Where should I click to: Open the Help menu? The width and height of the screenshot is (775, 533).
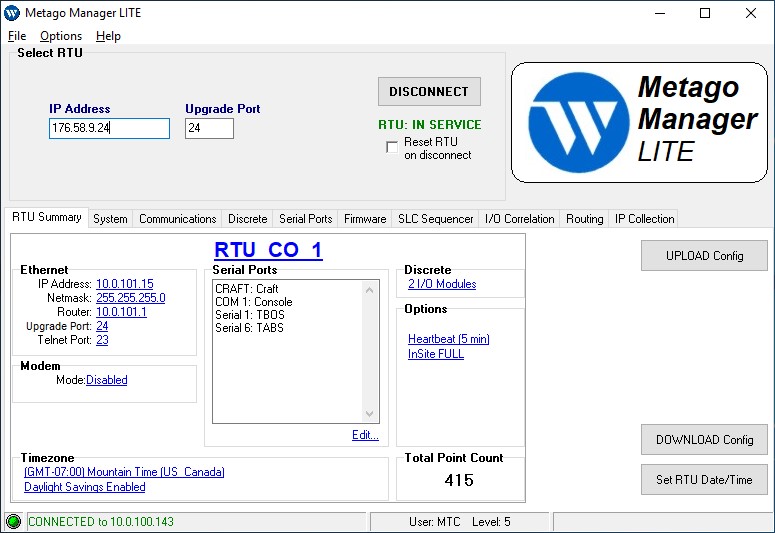pos(108,36)
